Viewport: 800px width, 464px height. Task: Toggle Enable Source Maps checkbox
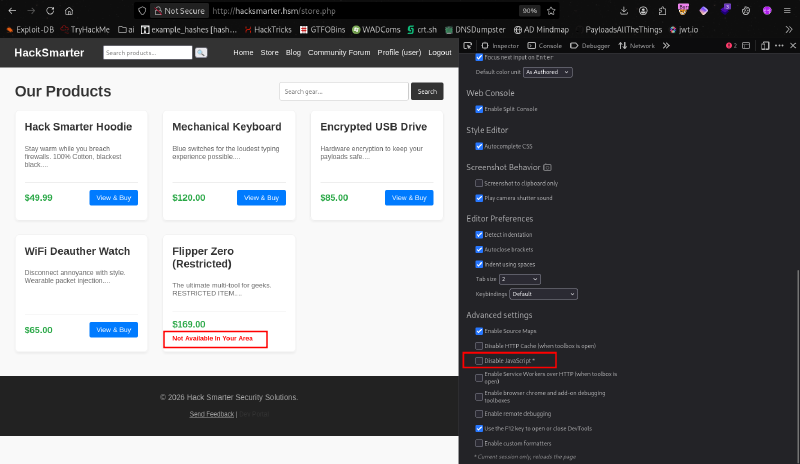479,331
